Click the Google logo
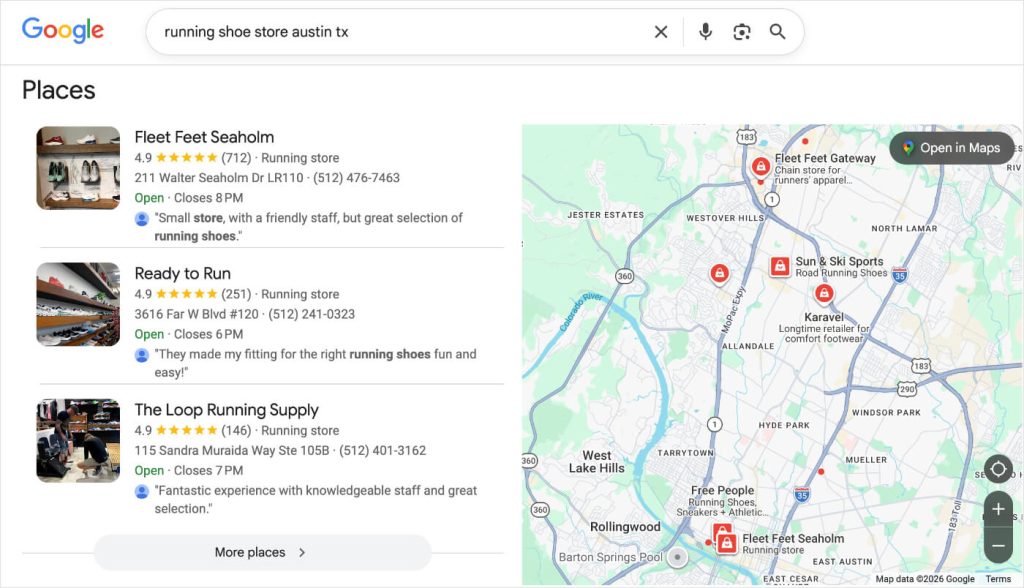1024x588 pixels. coord(62,31)
